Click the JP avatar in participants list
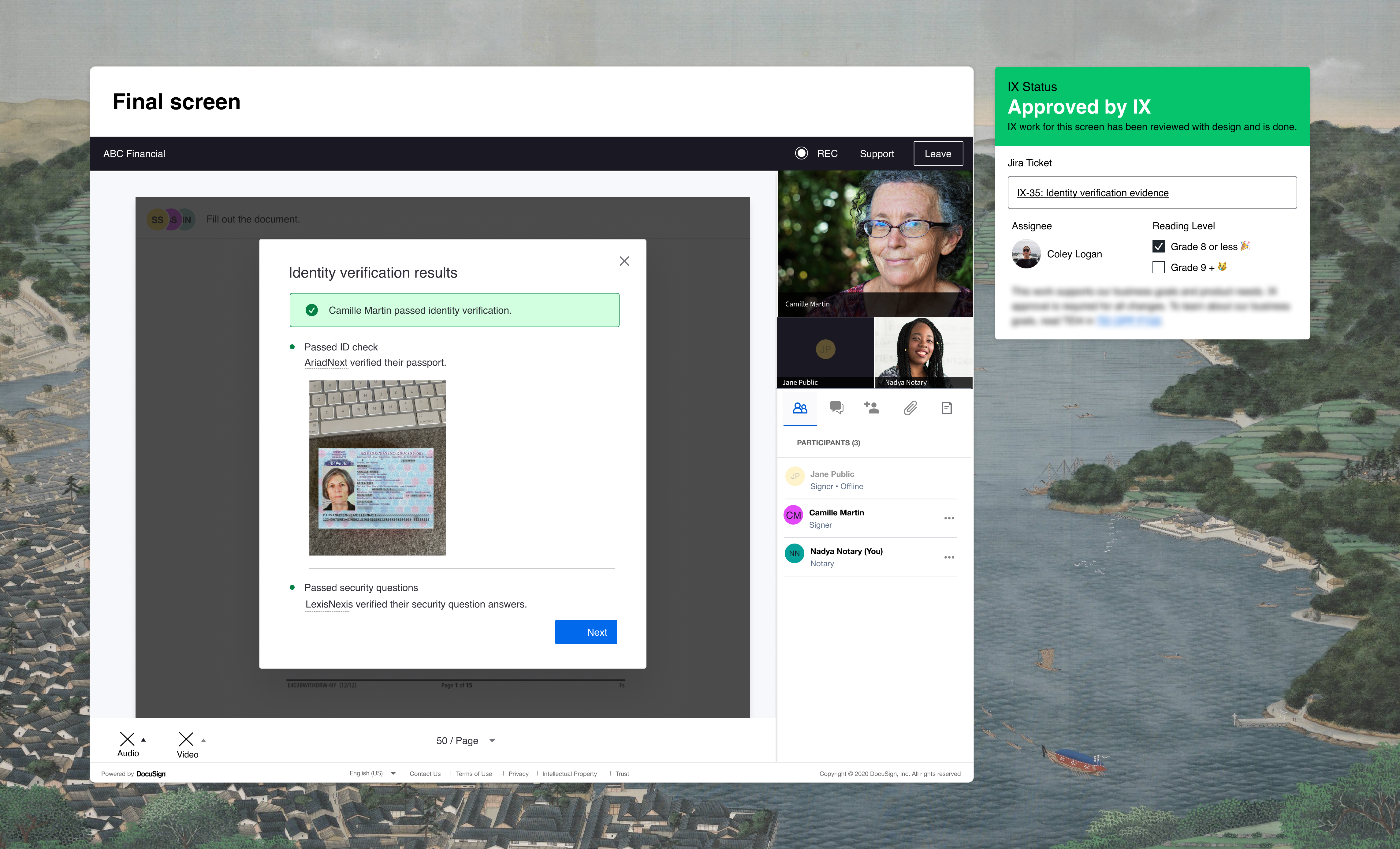Screen dimensions: 1400x849 click(x=795, y=476)
